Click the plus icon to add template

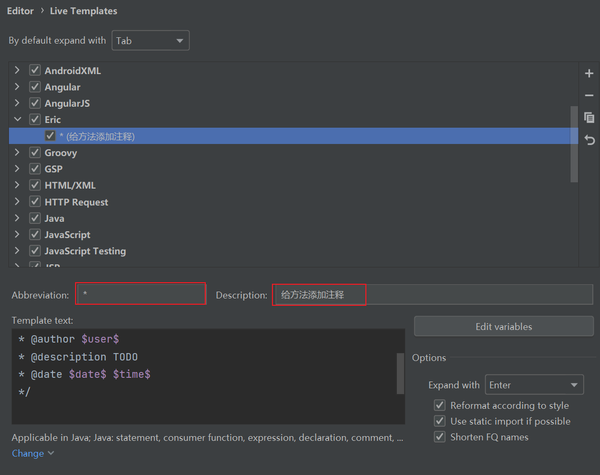pyautogui.click(x=589, y=73)
